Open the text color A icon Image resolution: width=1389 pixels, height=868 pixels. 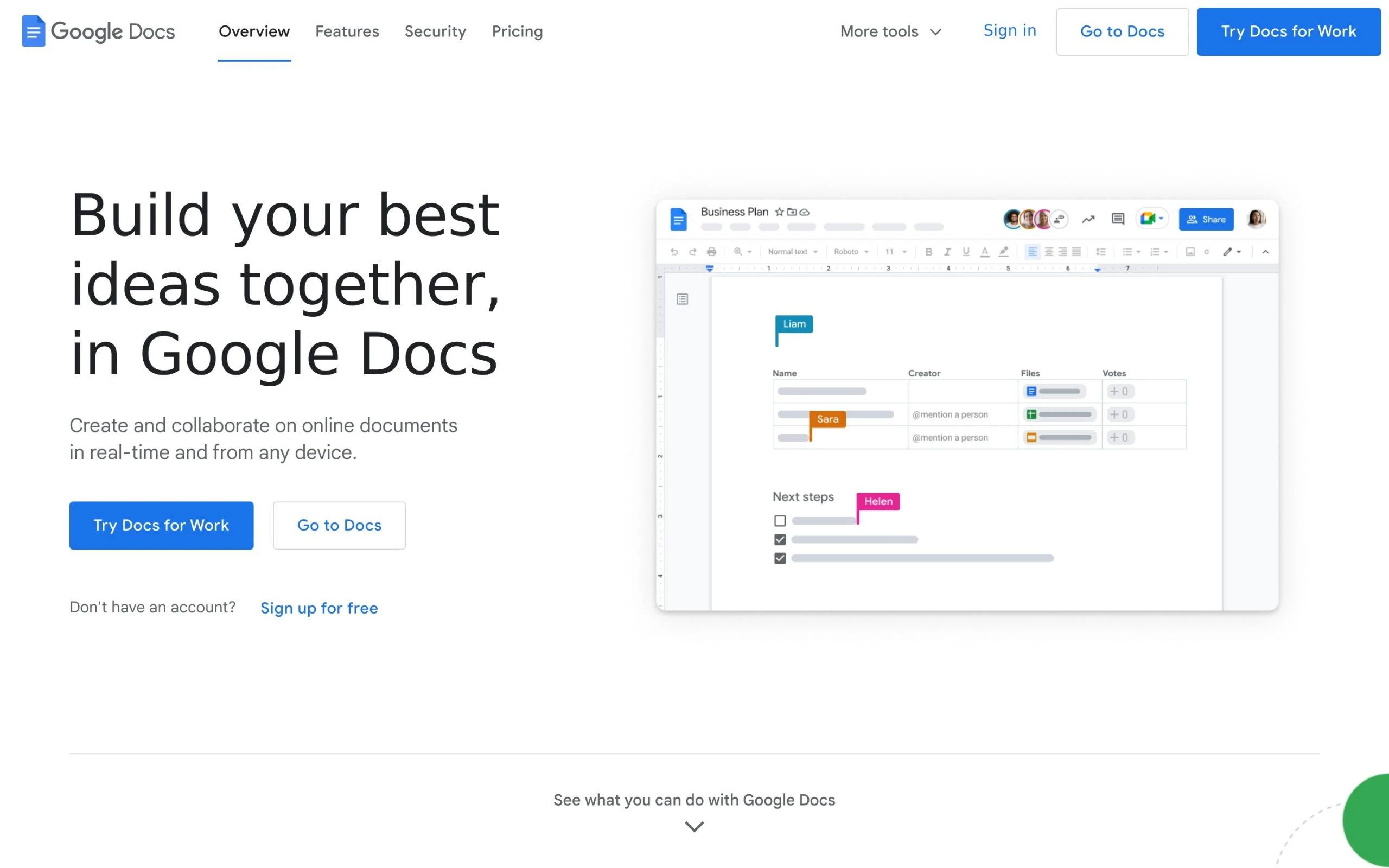coord(984,251)
